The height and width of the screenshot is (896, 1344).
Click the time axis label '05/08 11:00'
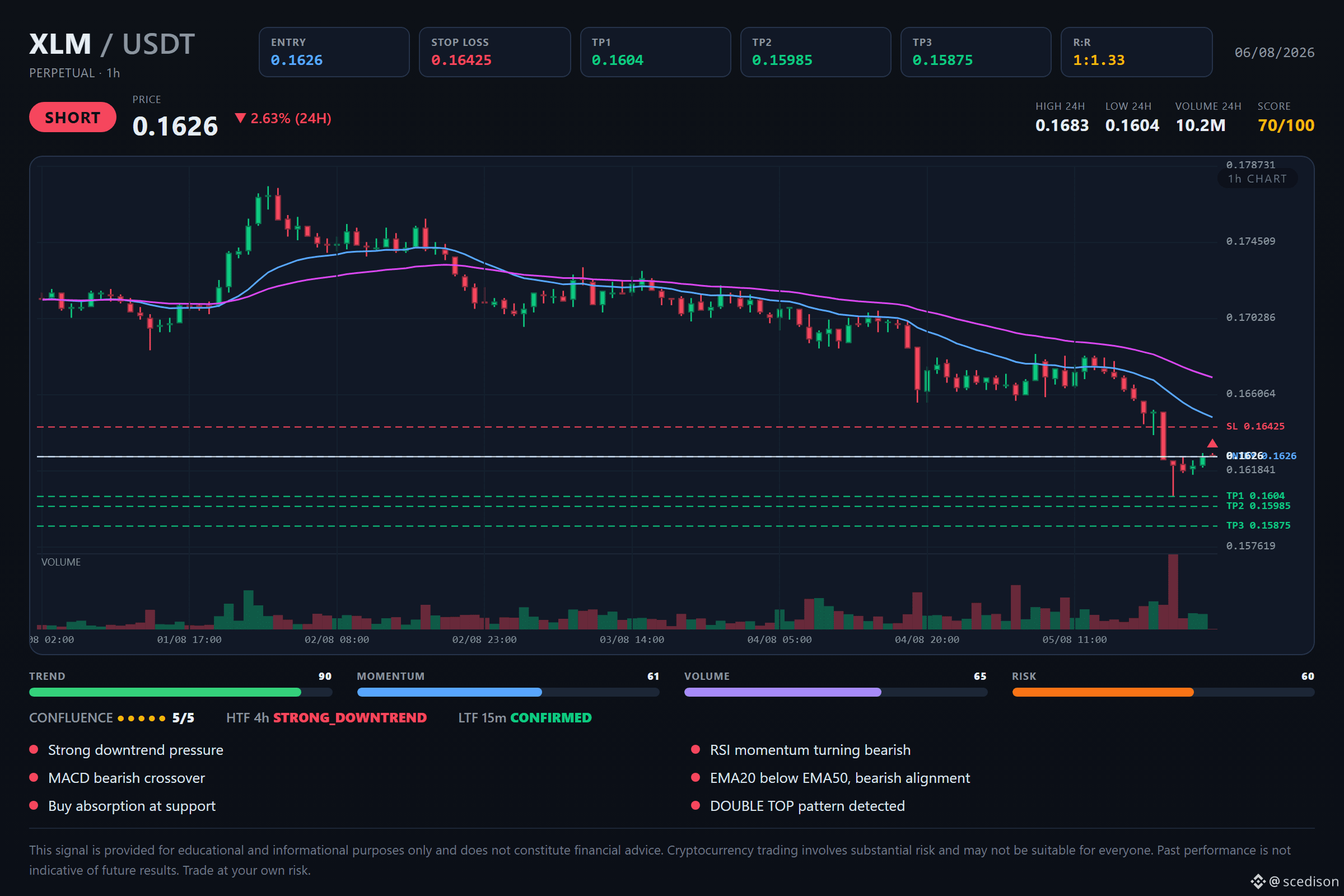1074,640
